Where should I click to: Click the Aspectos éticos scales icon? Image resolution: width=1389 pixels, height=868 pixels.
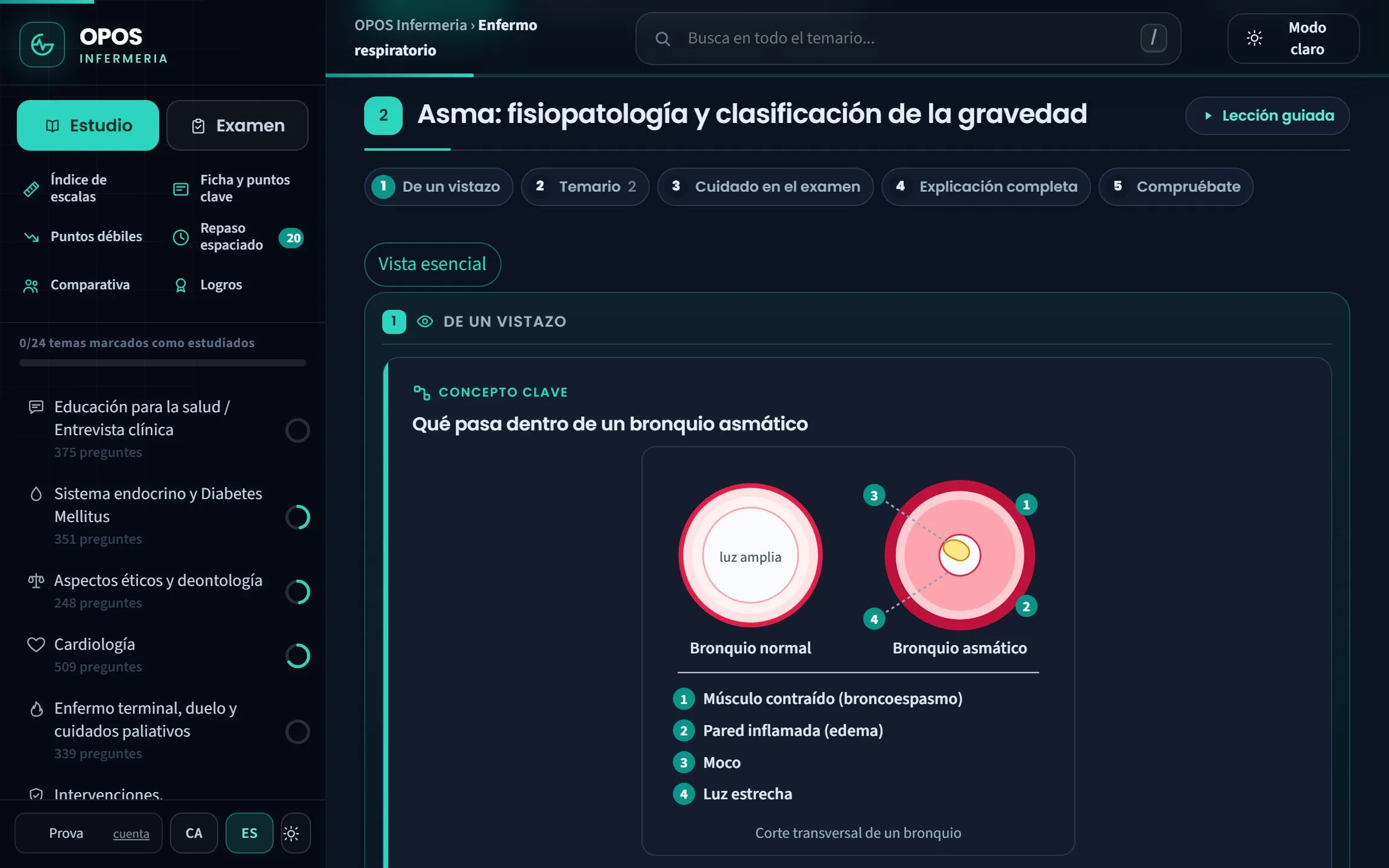(36, 580)
